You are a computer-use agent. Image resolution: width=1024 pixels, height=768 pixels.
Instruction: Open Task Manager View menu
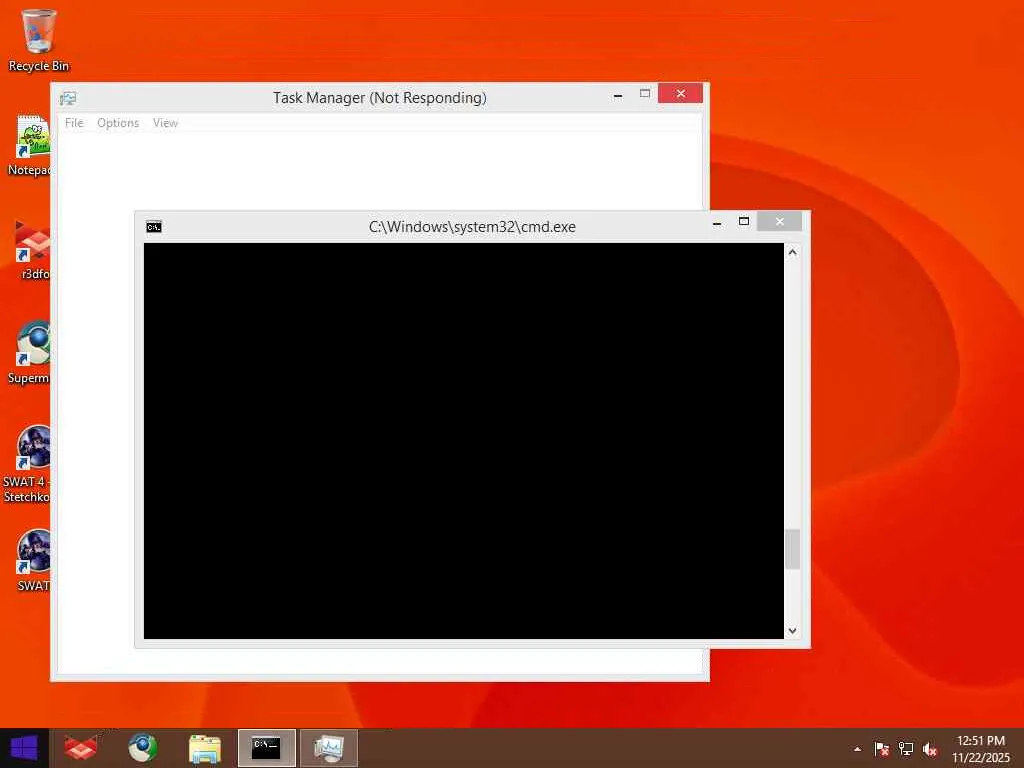[165, 123]
